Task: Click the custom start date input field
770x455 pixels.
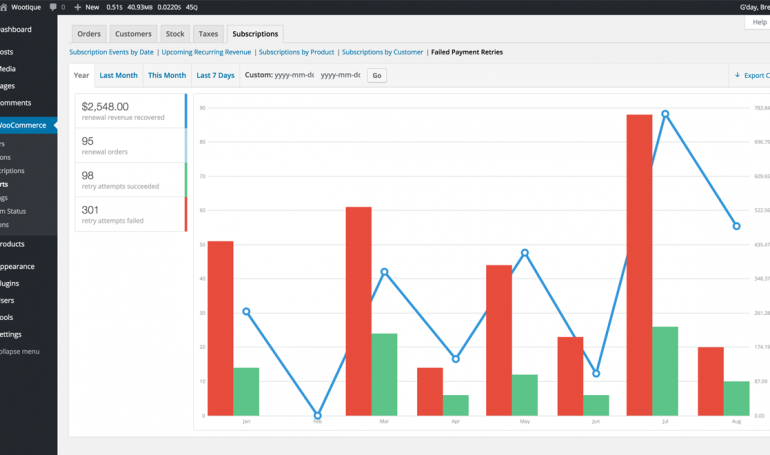Action: coord(295,75)
